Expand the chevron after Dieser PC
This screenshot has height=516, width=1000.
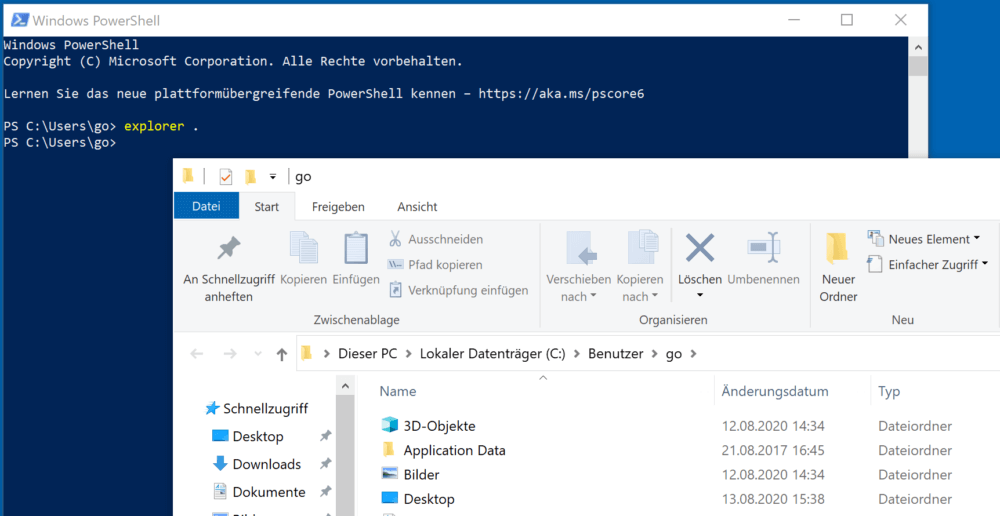[x=409, y=354]
